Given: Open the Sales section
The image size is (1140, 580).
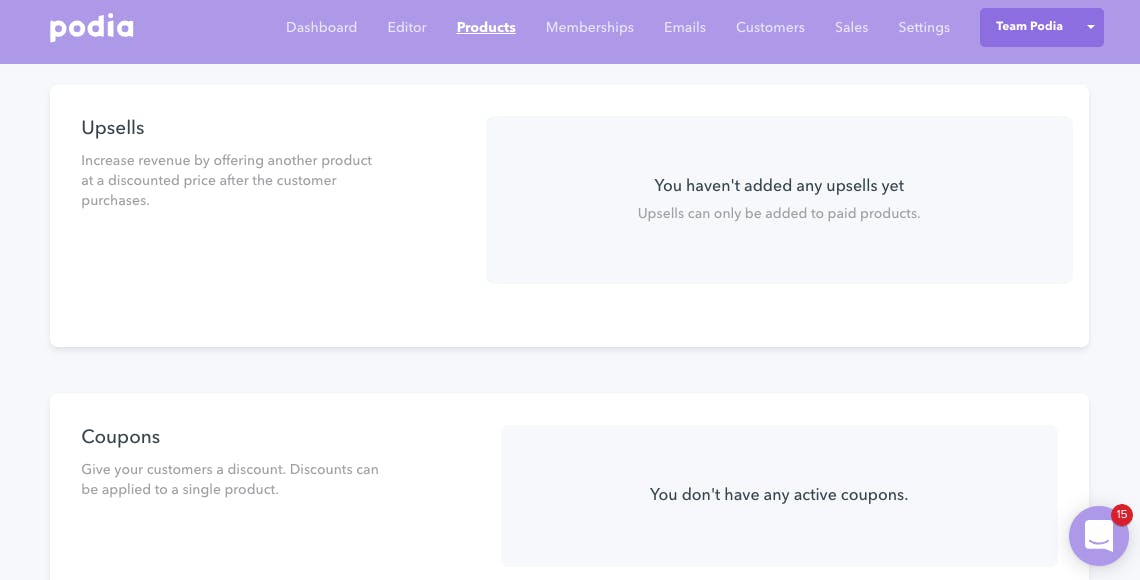Looking at the screenshot, I should pyautogui.click(x=851, y=28).
